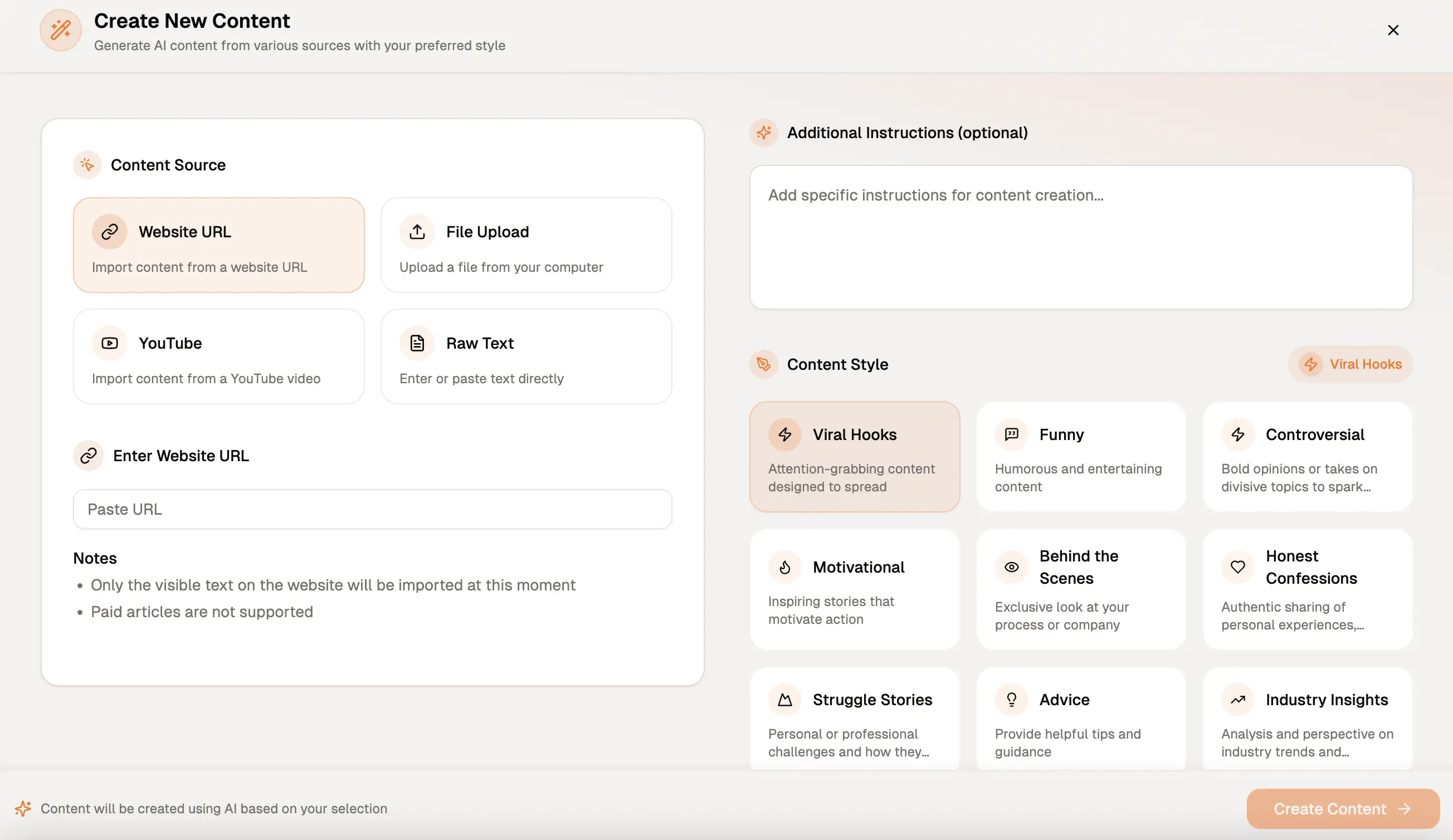Click the Additional Instructions text area
The width and height of the screenshot is (1453, 840).
[x=1081, y=236]
